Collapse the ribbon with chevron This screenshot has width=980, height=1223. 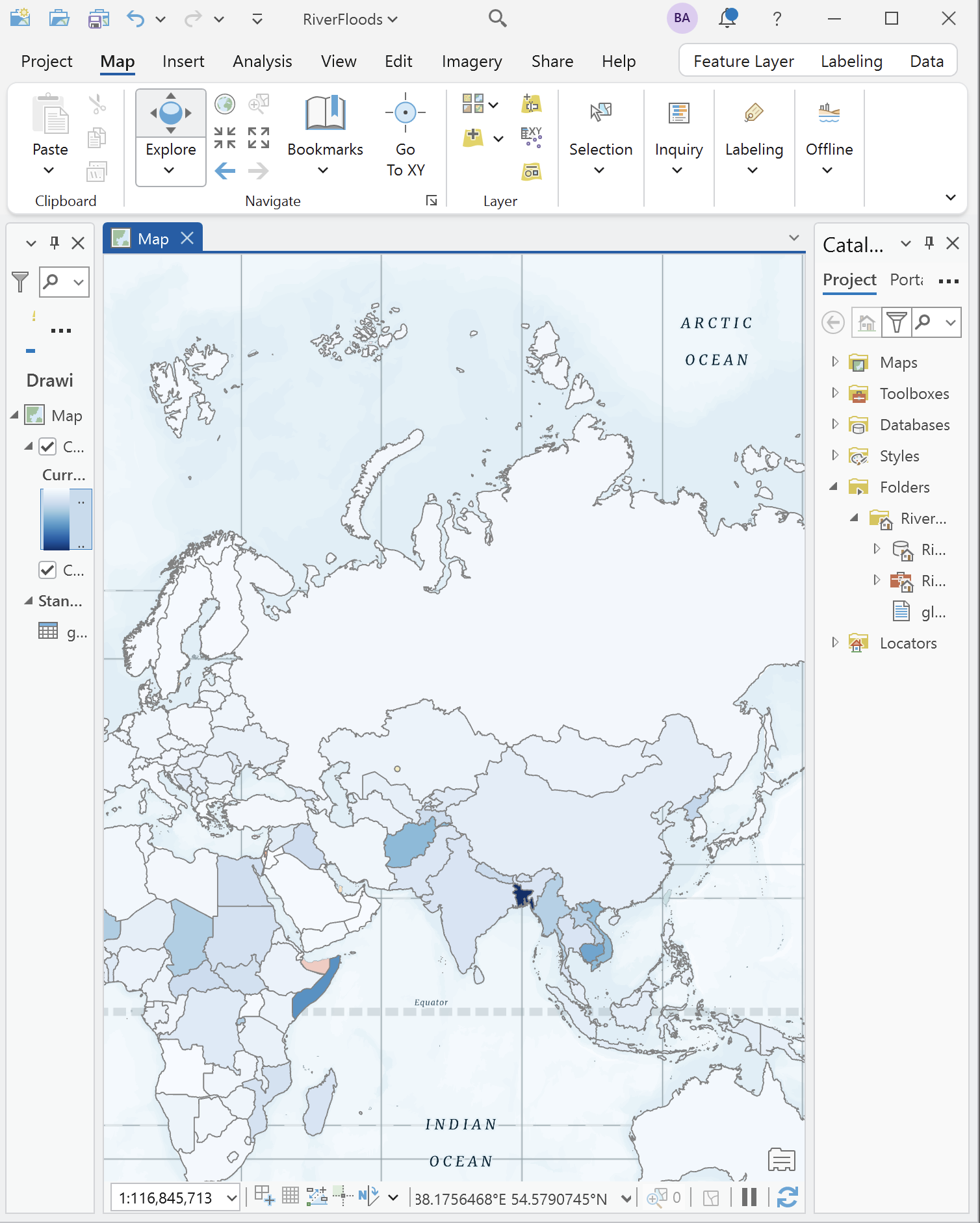(x=950, y=197)
